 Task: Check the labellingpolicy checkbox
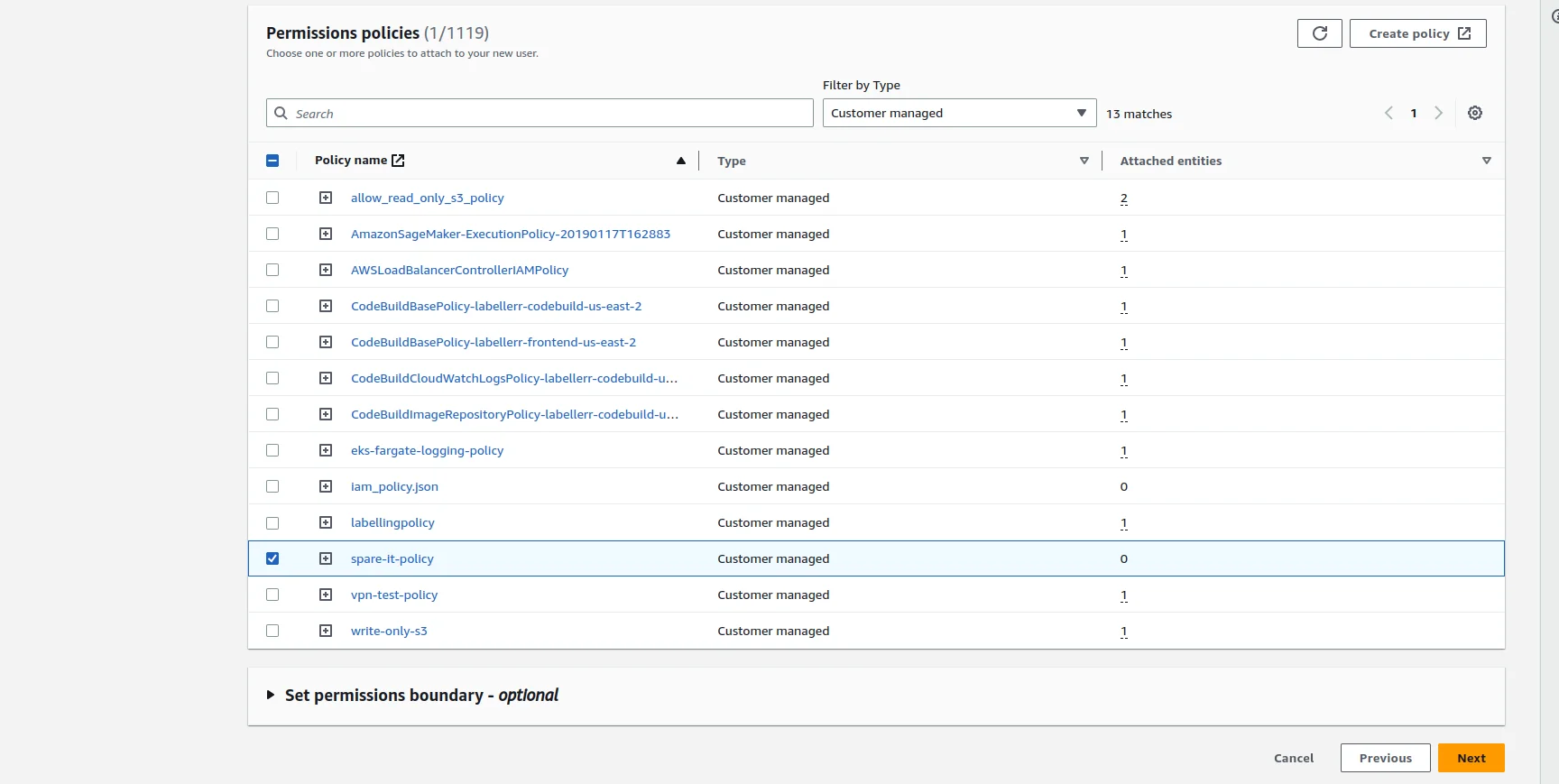click(272, 522)
